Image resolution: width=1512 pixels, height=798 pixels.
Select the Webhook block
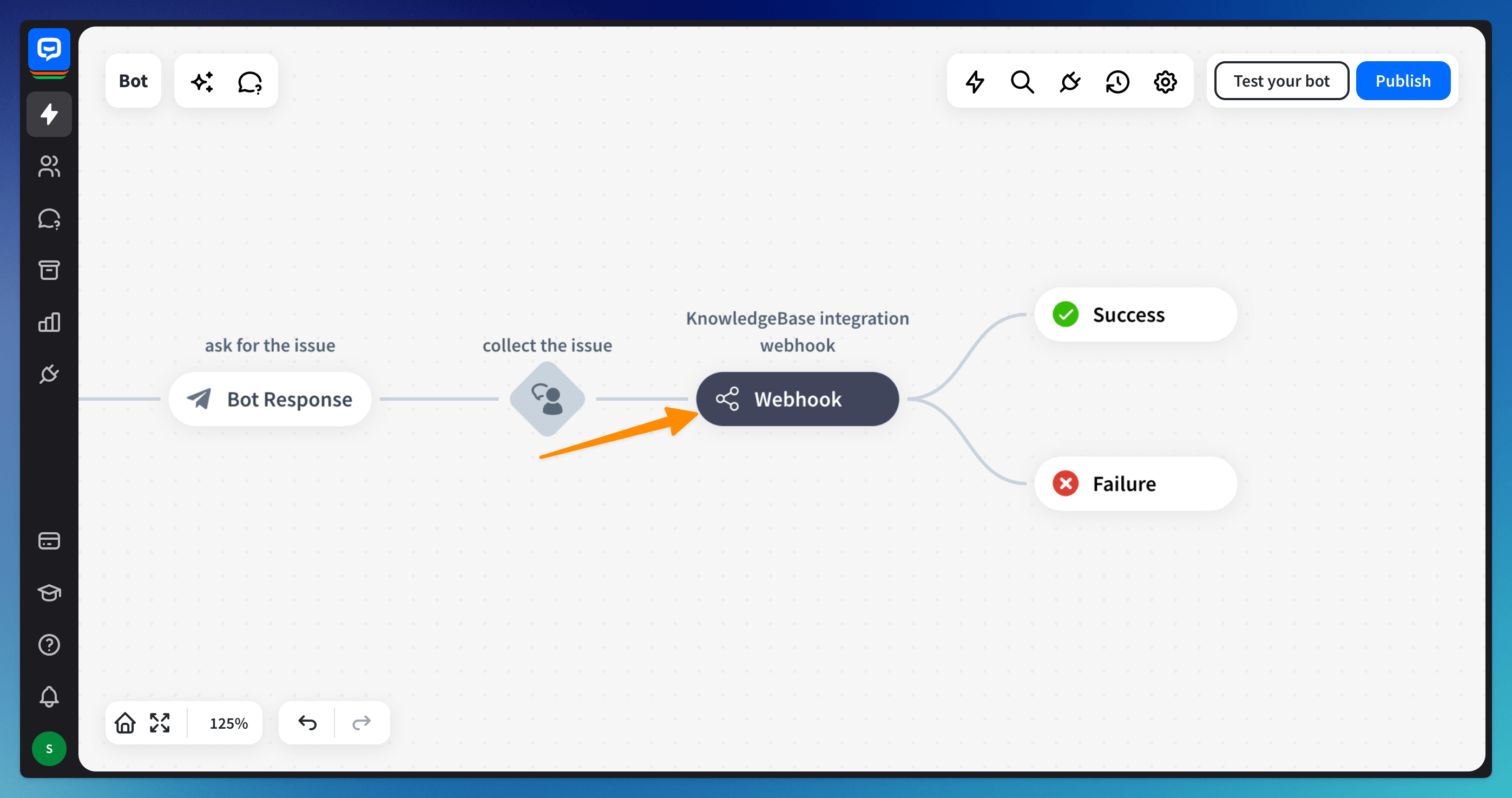797,400
